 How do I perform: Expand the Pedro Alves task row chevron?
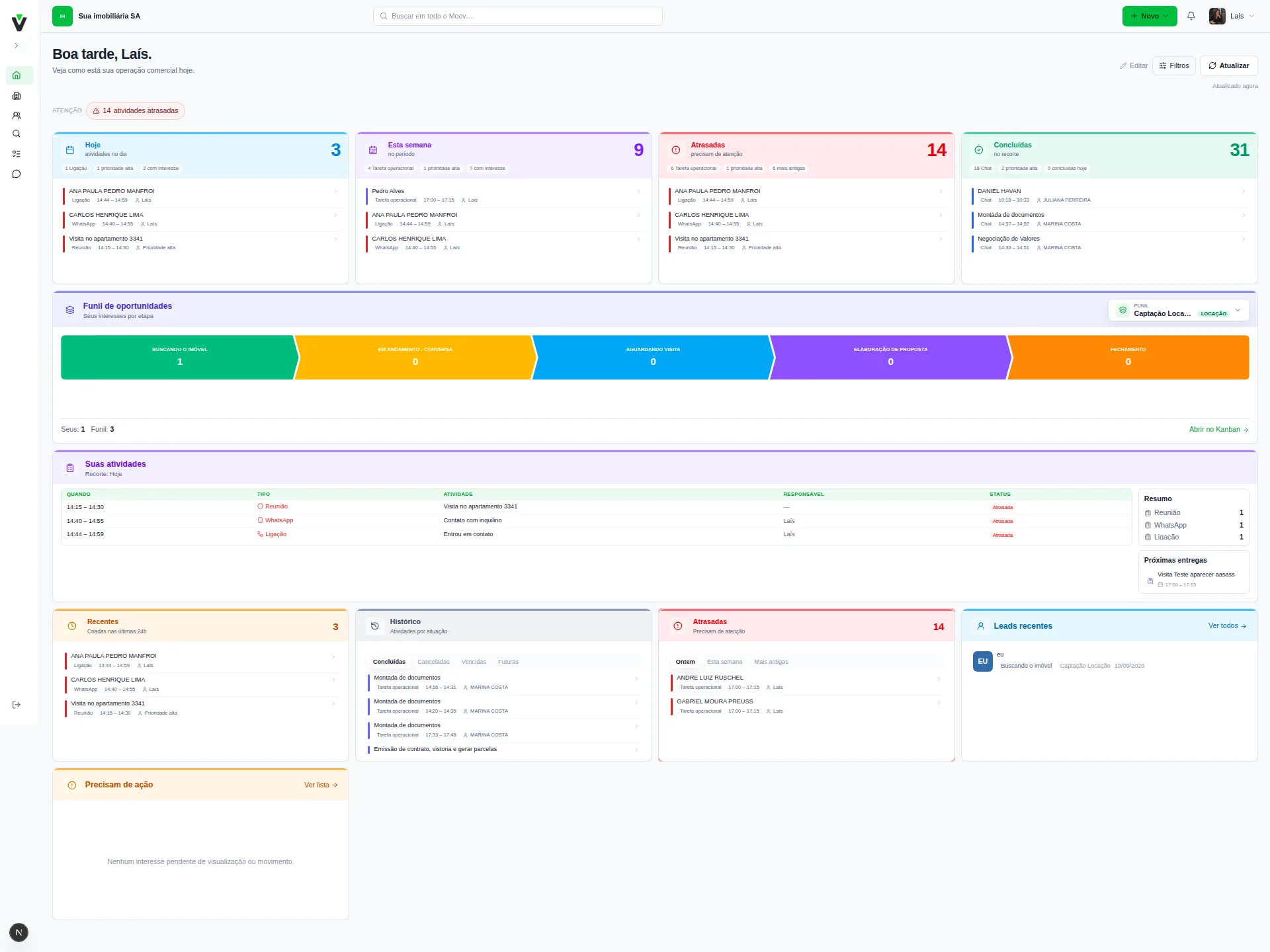point(638,192)
